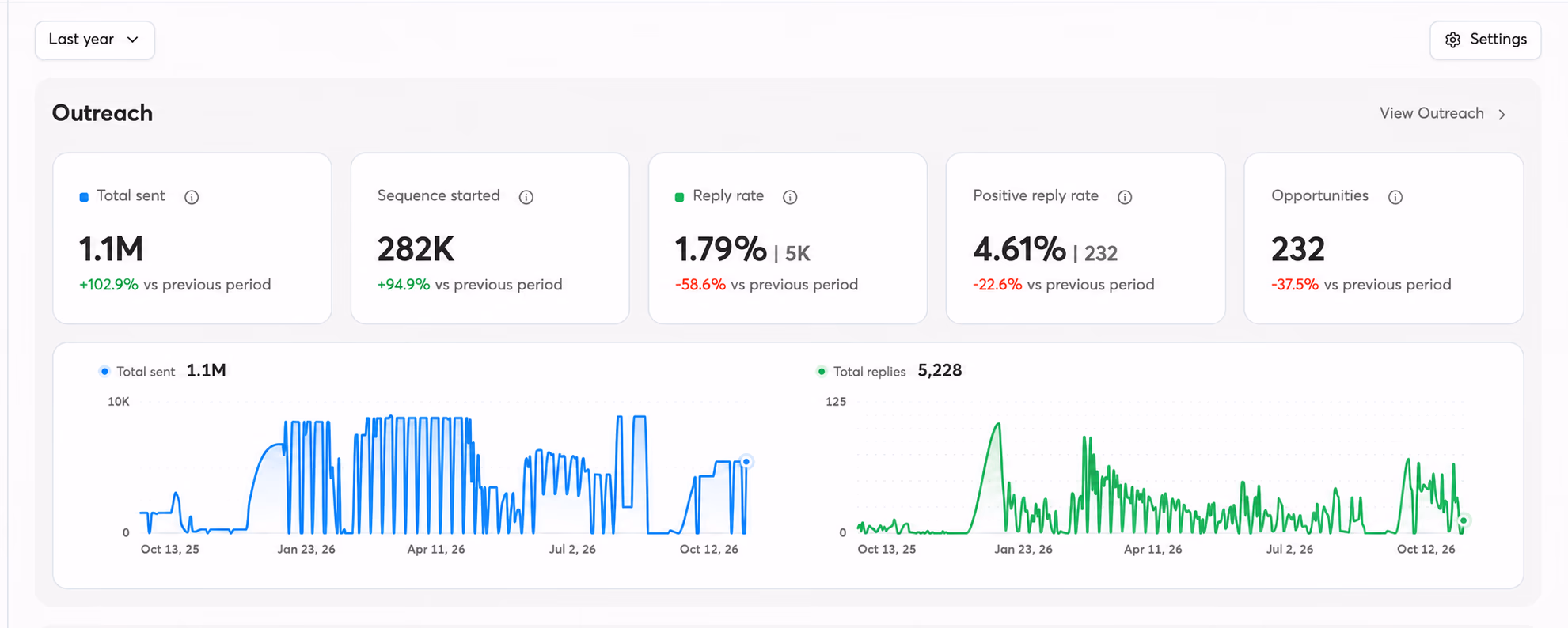1568x628 pixels.
Task: Click the Outreach section heading
Action: tap(102, 113)
